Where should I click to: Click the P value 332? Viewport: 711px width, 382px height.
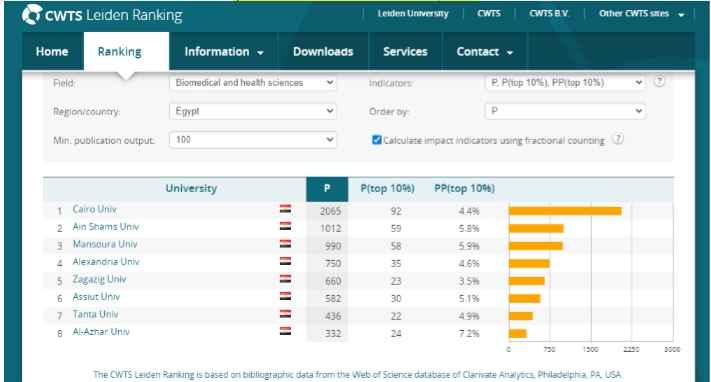click(333, 333)
